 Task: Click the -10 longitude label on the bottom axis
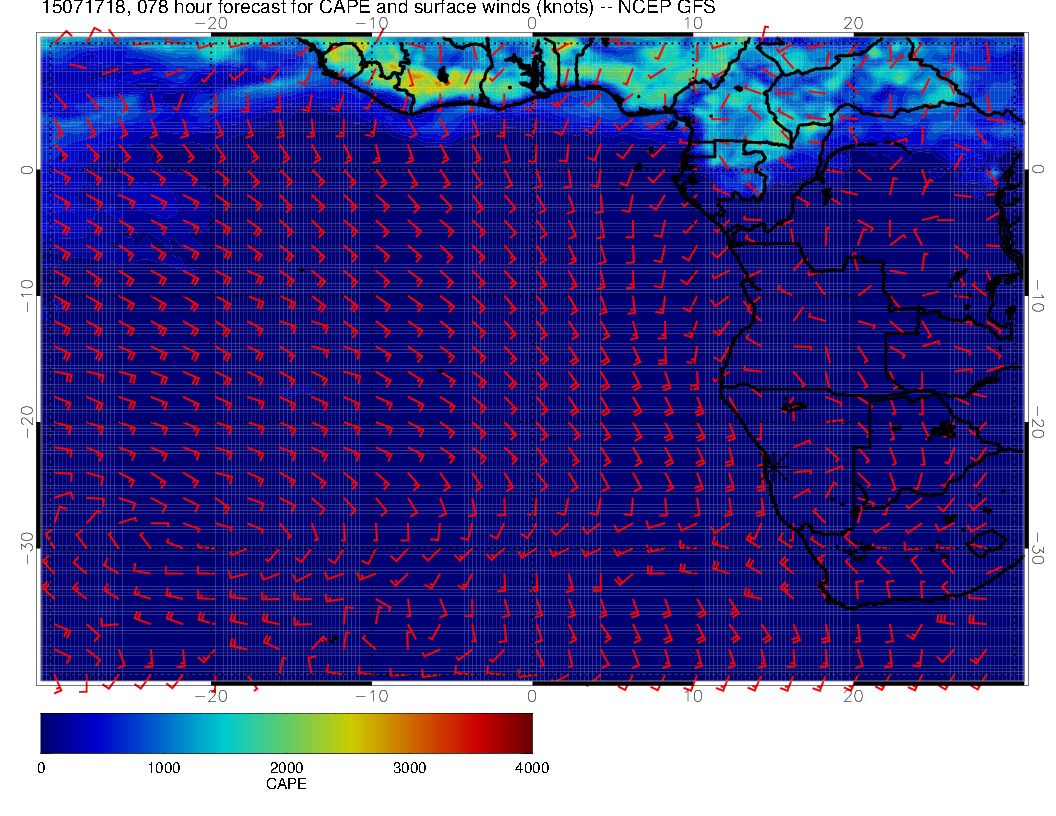click(x=371, y=696)
